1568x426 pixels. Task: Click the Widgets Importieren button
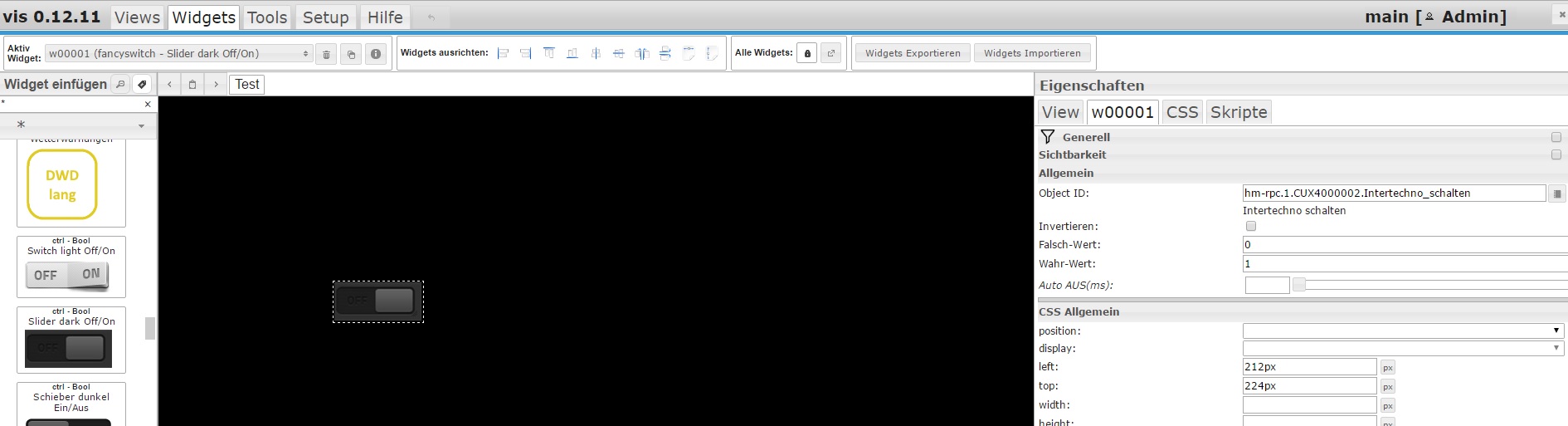(x=1032, y=53)
